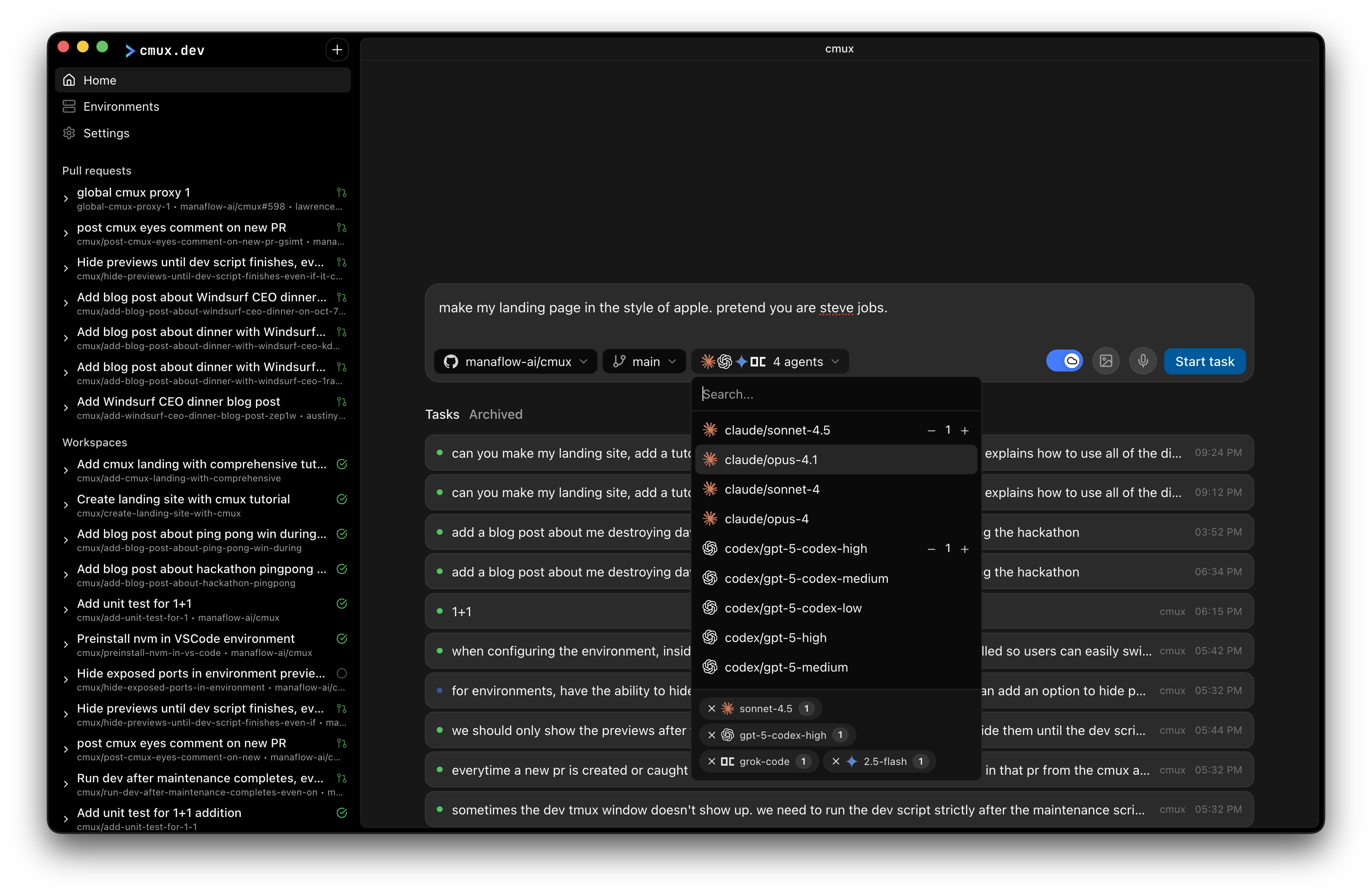
Task: Click the model Search field
Action: coord(835,394)
